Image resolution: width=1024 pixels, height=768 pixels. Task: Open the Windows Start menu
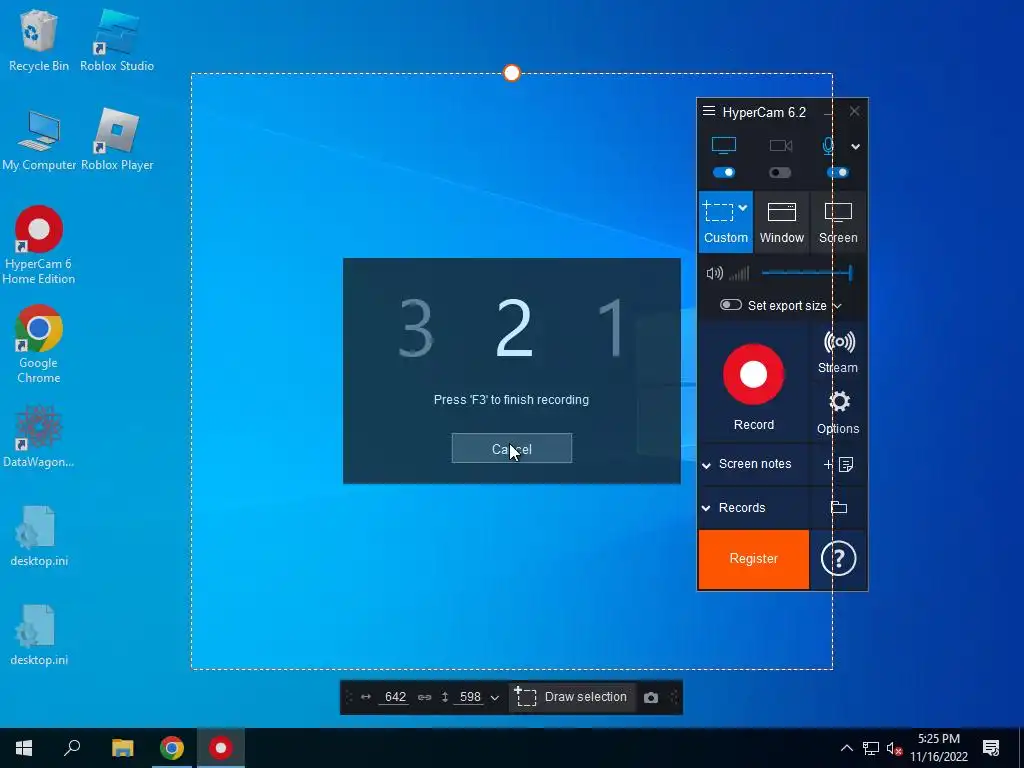[x=24, y=748]
